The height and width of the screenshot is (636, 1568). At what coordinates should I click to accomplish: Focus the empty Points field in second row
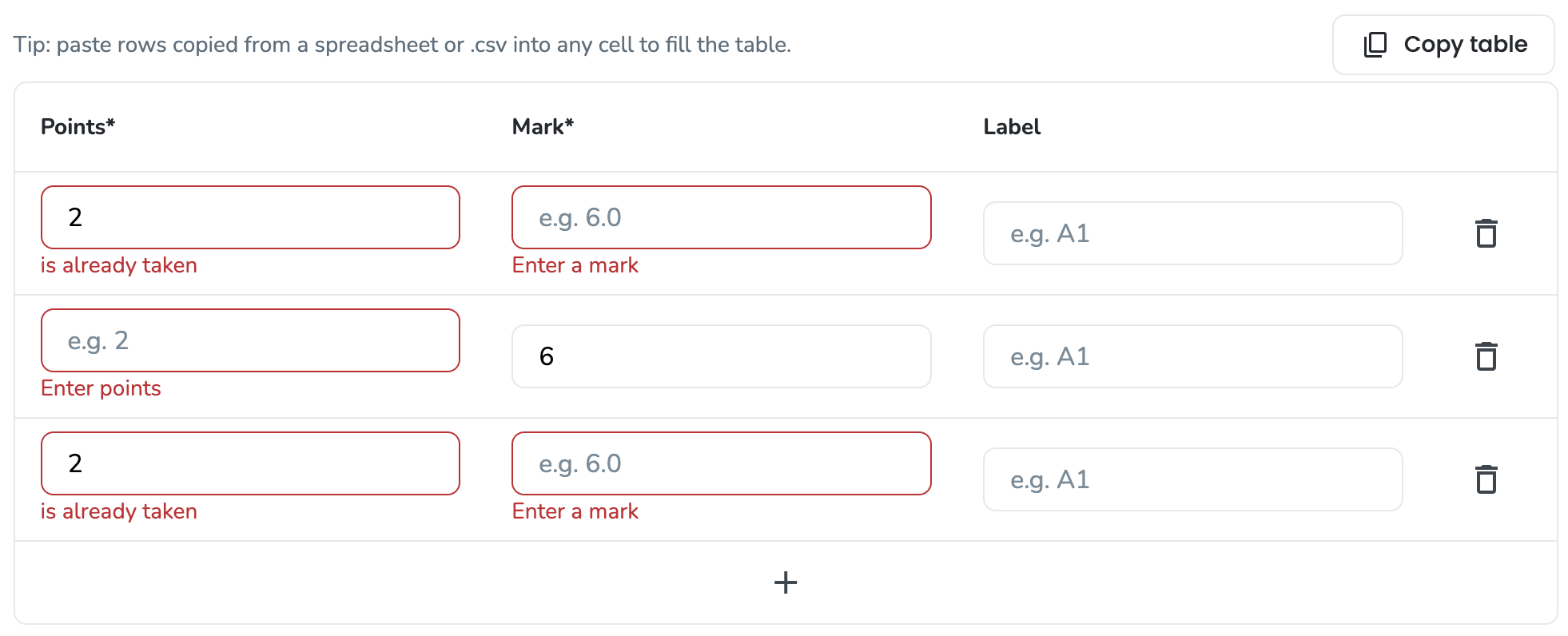pos(250,340)
